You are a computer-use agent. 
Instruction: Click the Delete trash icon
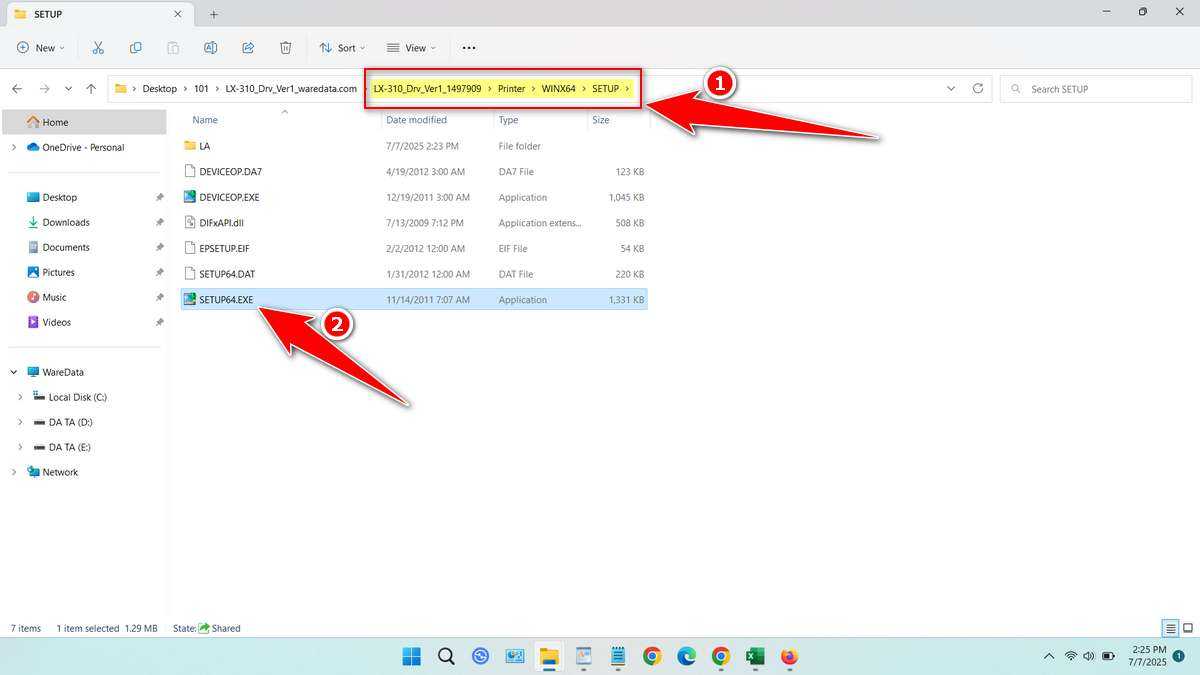pyautogui.click(x=285, y=48)
